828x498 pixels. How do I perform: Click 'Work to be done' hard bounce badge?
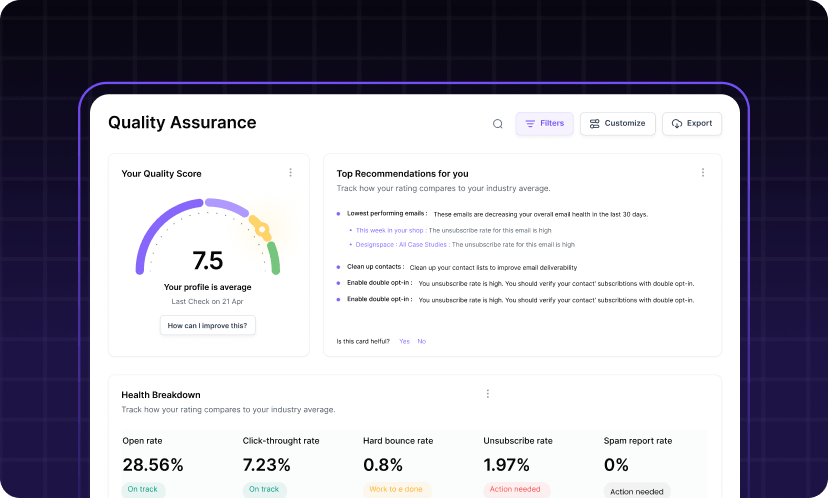click(x=397, y=490)
